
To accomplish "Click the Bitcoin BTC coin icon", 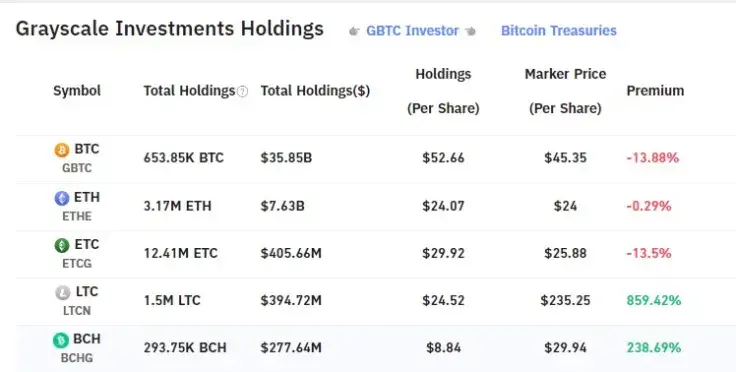I will (62, 150).
